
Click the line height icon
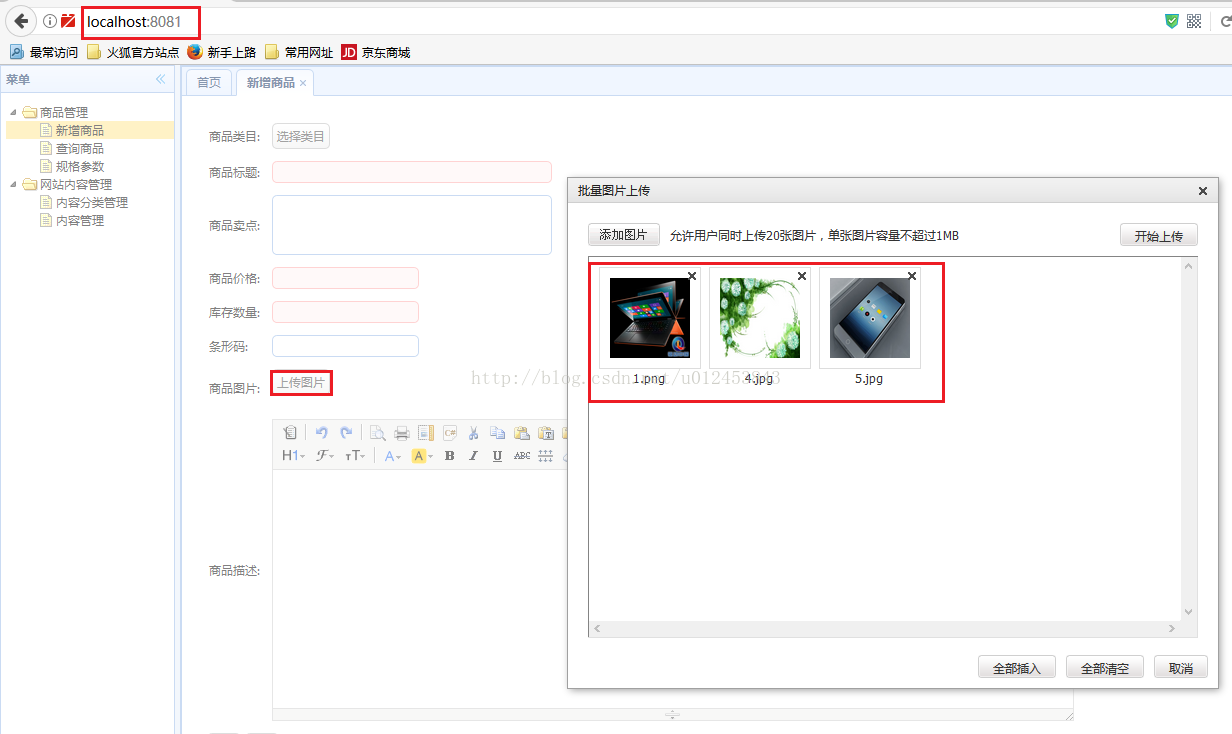[x=546, y=455]
